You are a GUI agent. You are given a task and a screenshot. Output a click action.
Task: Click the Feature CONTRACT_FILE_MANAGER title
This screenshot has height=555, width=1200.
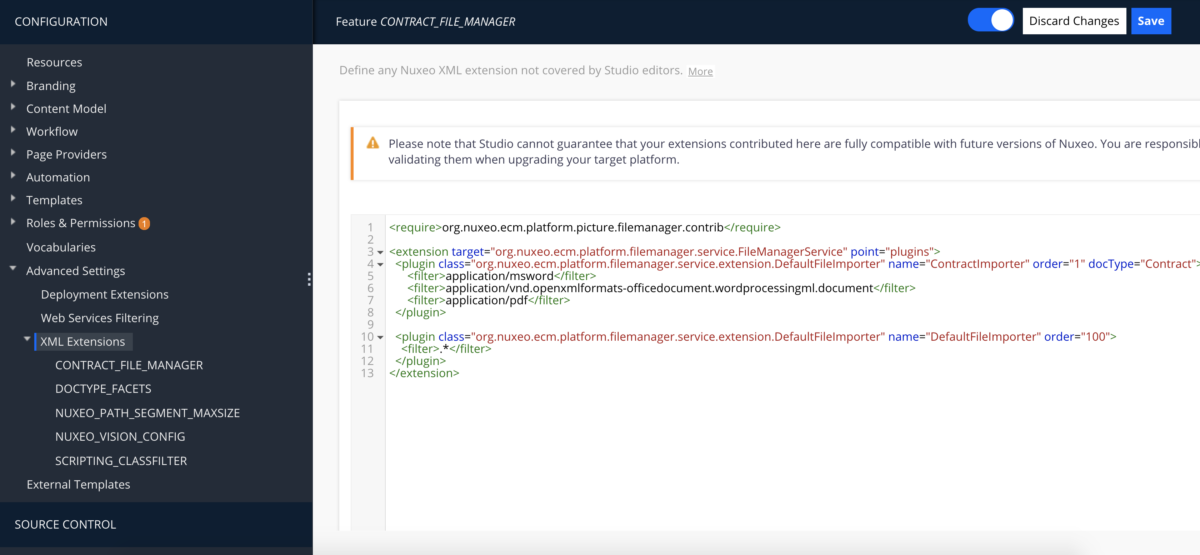[425, 21]
